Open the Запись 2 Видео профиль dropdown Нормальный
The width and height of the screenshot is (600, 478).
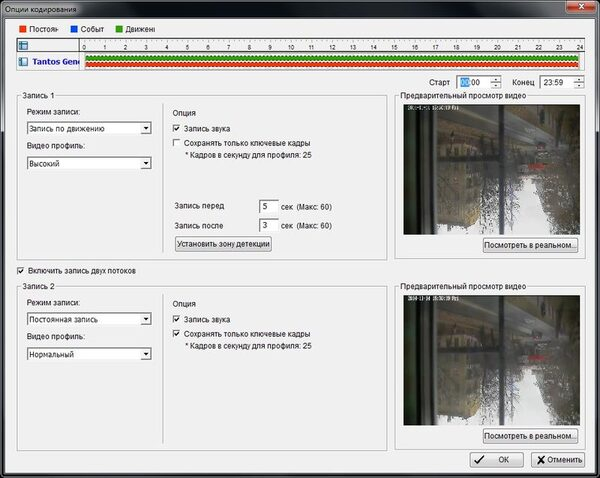pyautogui.click(x=89, y=354)
